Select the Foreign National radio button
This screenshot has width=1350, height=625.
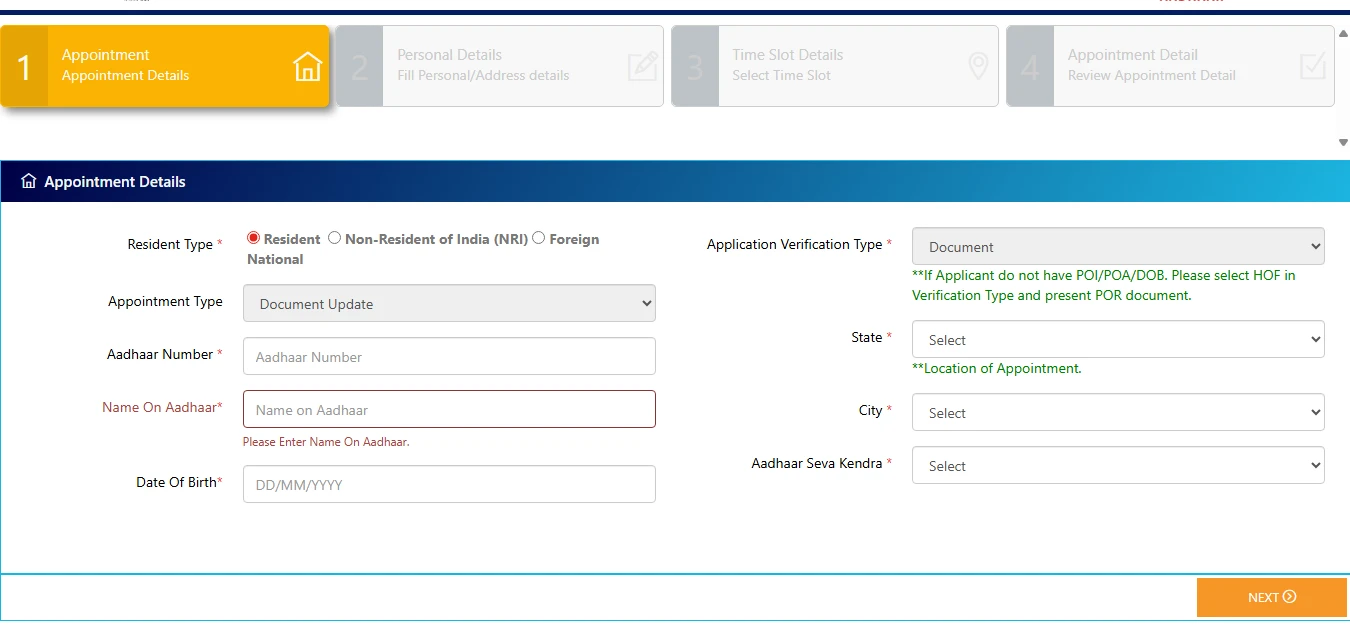[539, 238]
